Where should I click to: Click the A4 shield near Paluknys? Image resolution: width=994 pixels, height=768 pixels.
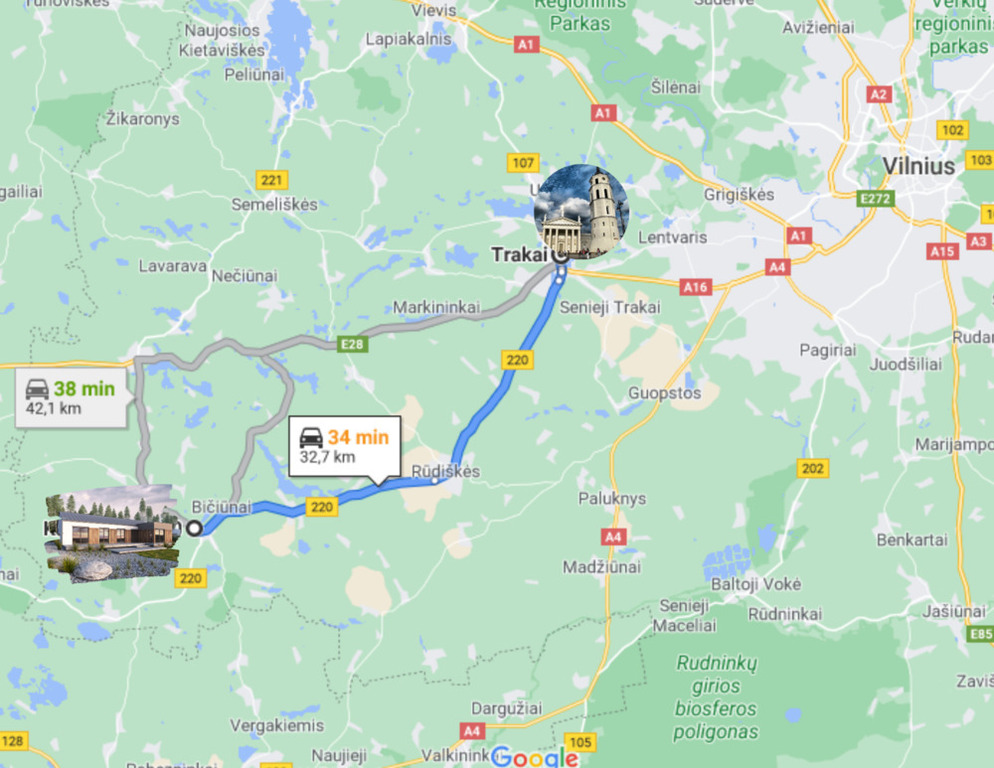click(x=613, y=537)
